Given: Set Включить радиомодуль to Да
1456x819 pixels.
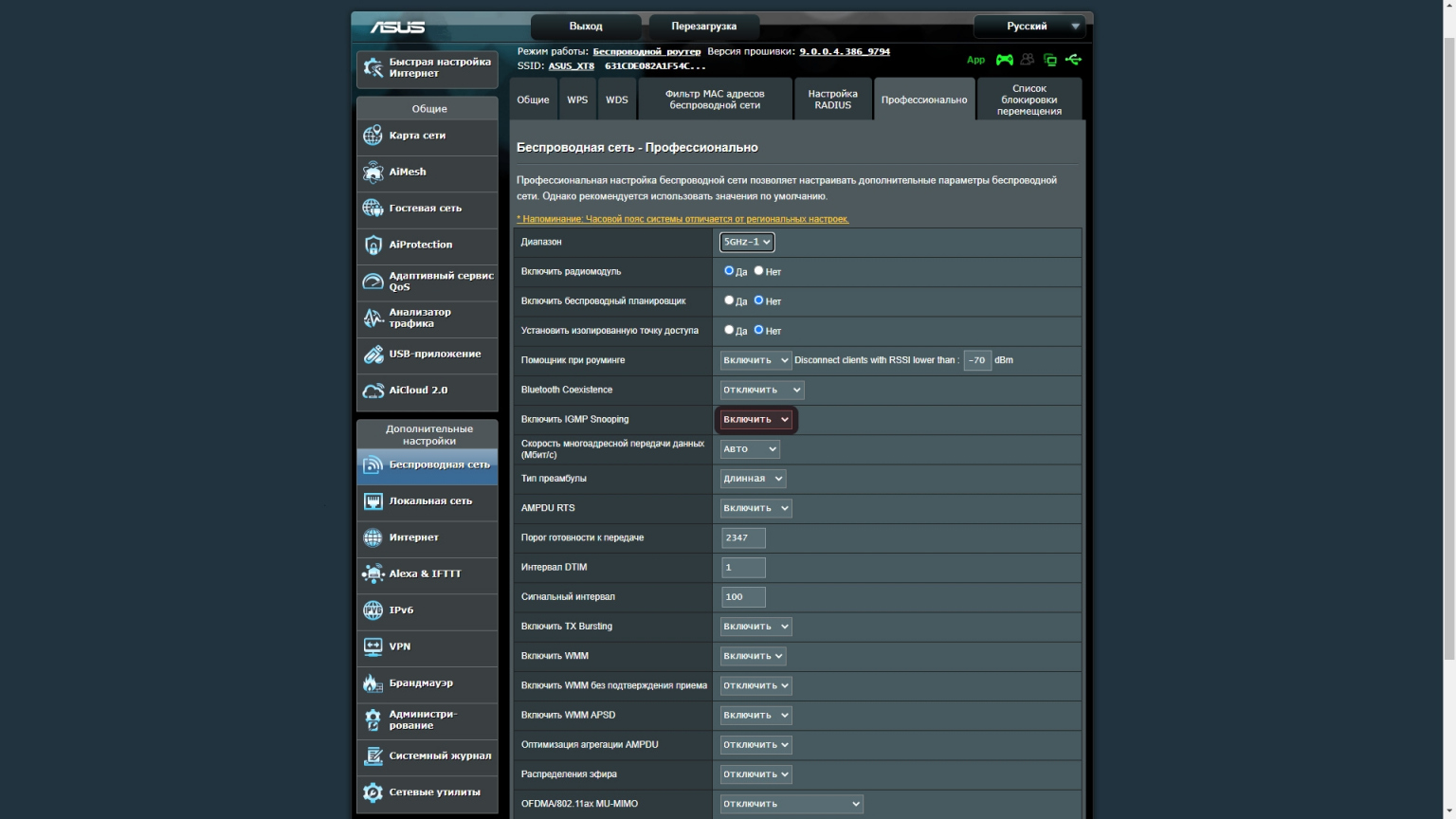Looking at the screenshot, I should [729, 271].
